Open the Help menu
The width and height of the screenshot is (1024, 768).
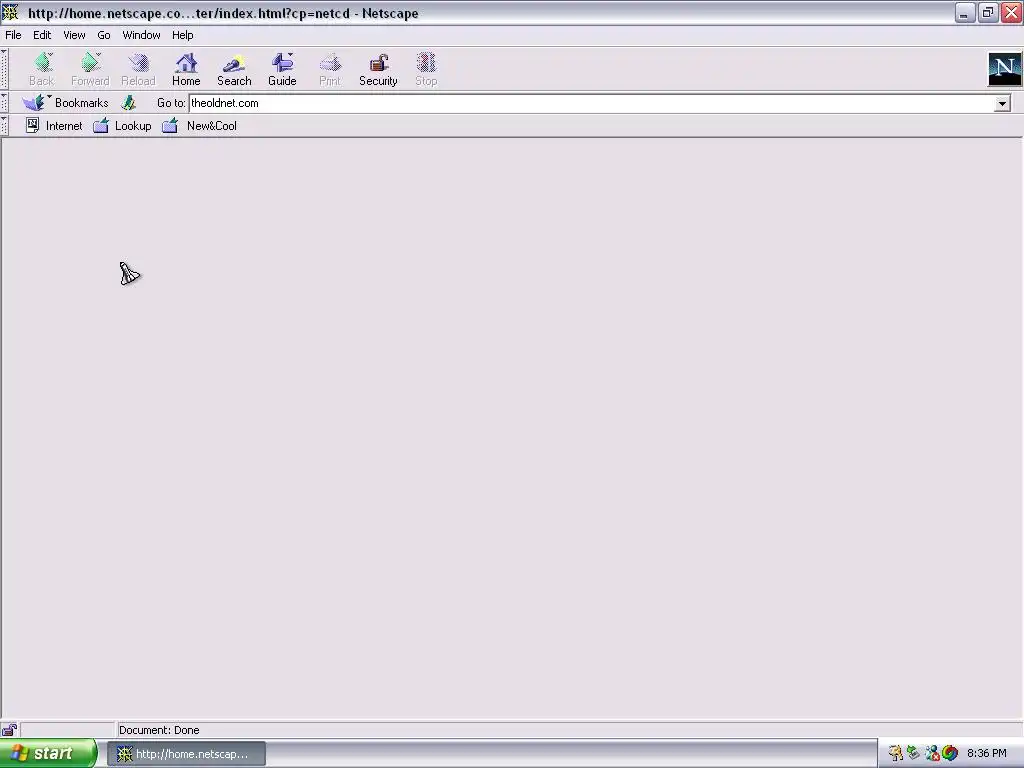pos(182,35)
